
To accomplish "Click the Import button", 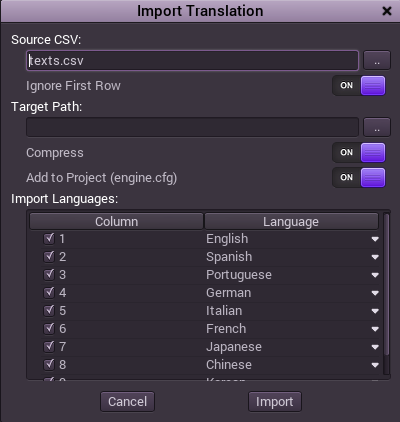I will point(275,402).
